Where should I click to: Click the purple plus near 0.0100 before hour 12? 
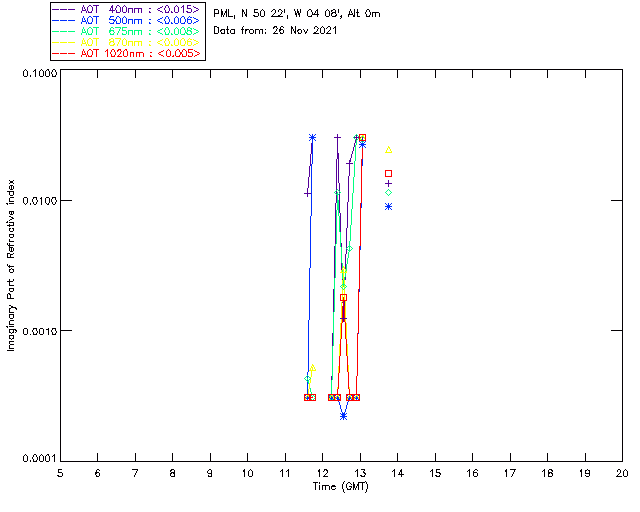point(307,194)
